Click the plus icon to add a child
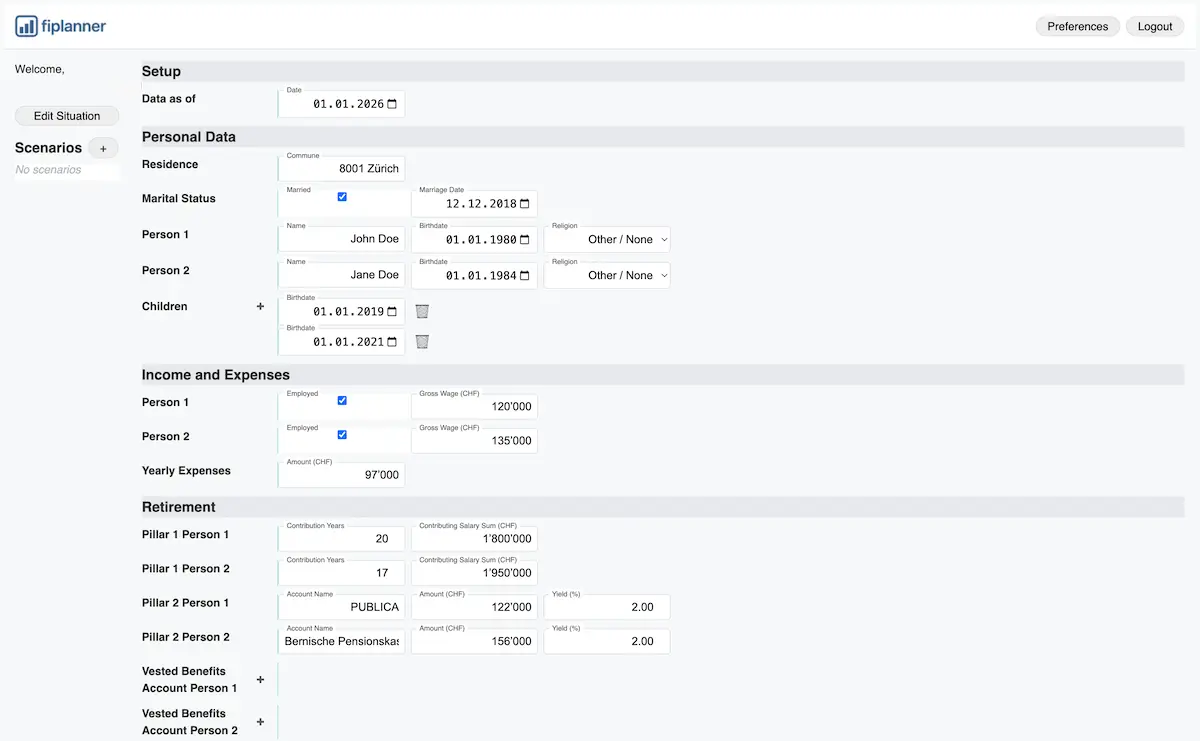This screenshot has width=1200, height=741. click(260, 306)
